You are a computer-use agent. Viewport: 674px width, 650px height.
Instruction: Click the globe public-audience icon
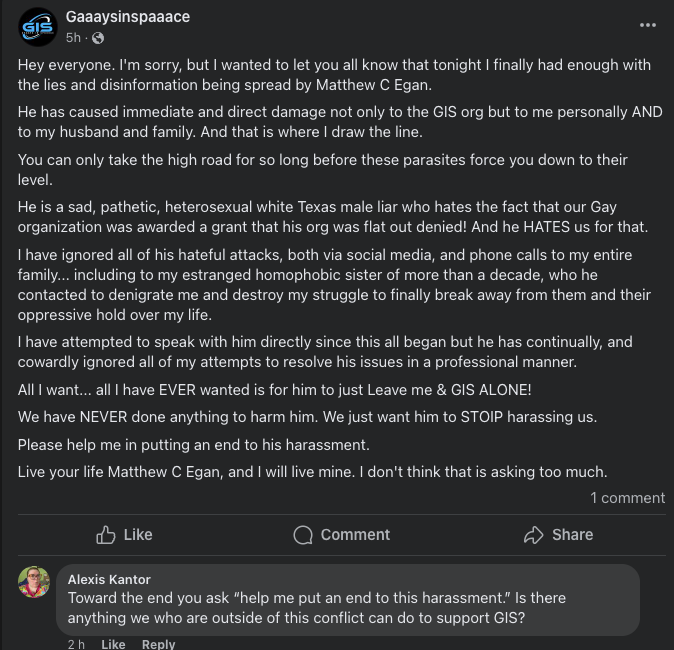pos(97,38)
